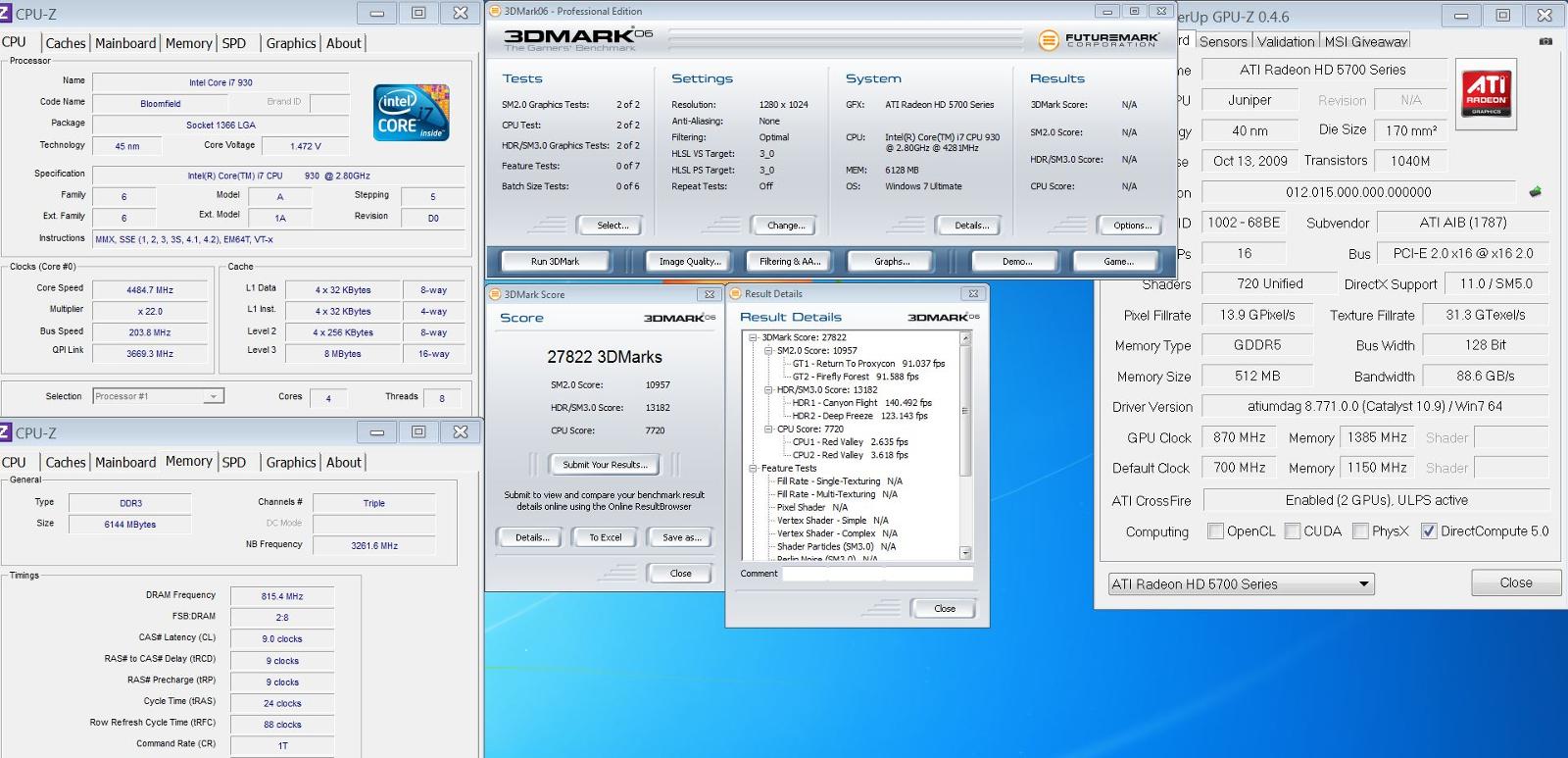1568x758 pixels.
Task: Click the Run 3DMark button
Action: [555, 262]
